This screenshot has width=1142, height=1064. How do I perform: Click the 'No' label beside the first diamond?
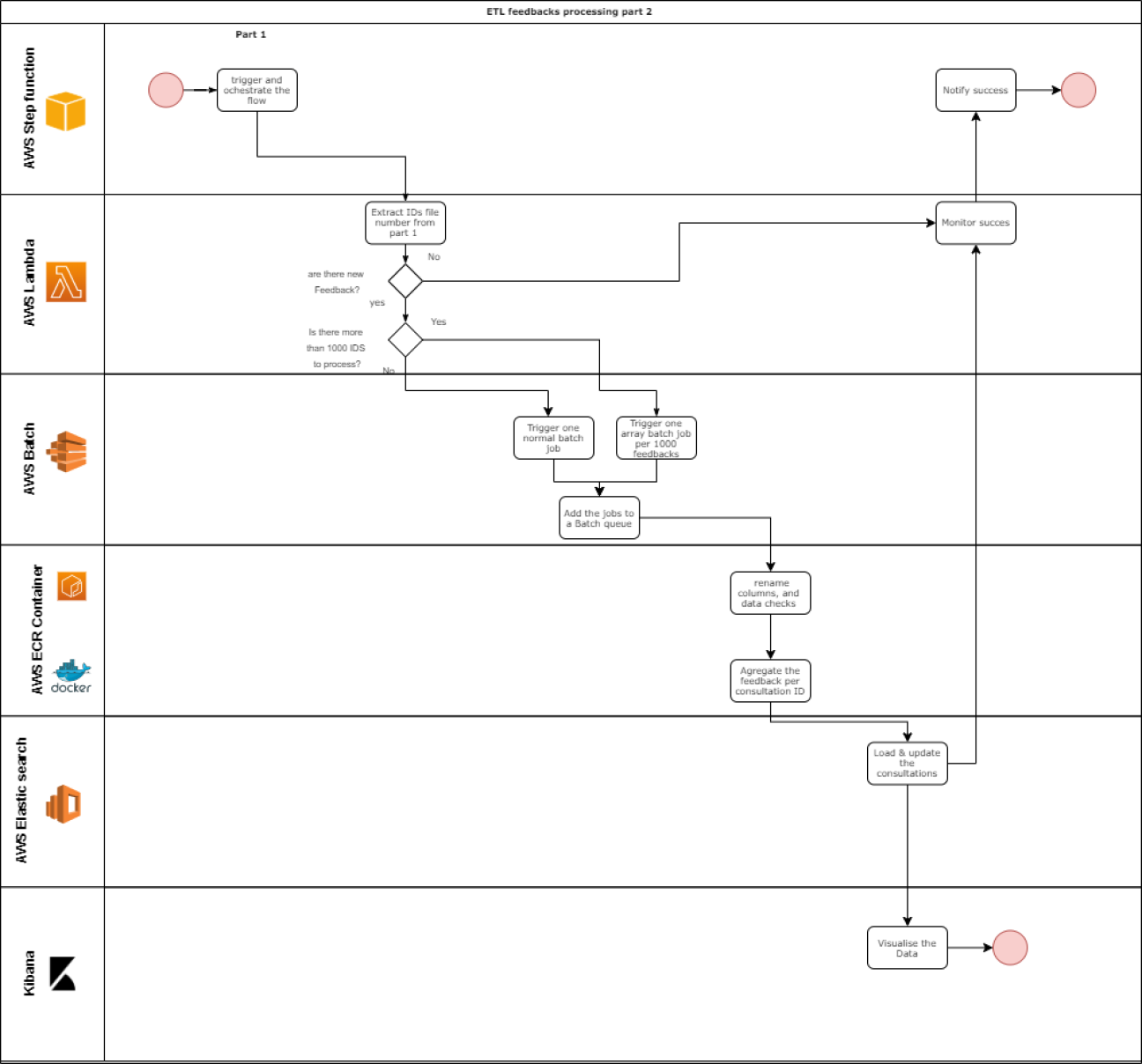click(x=434, y=257)
